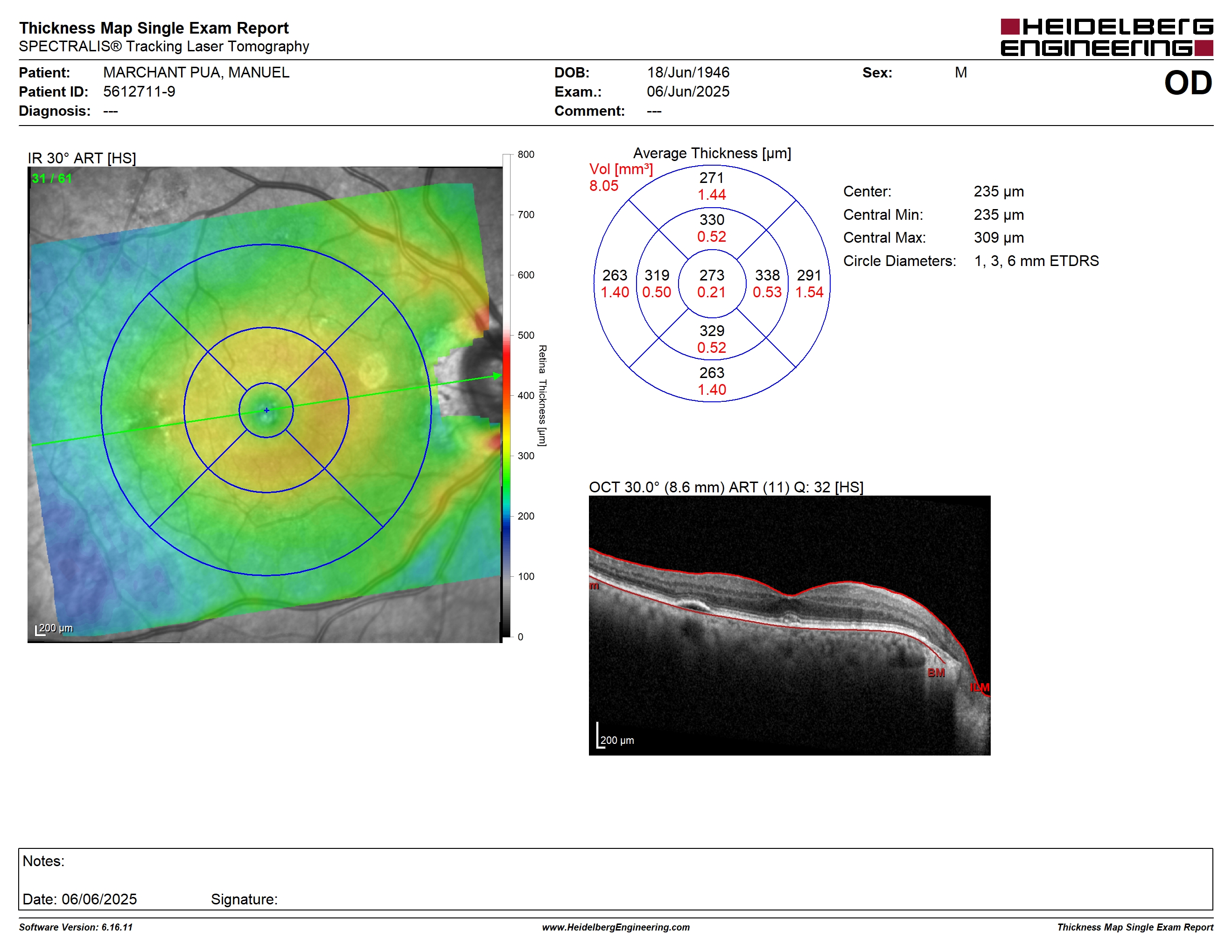Click inner temporal volume 0.50
Viewport: 1232px width, 952px height.
657,292
